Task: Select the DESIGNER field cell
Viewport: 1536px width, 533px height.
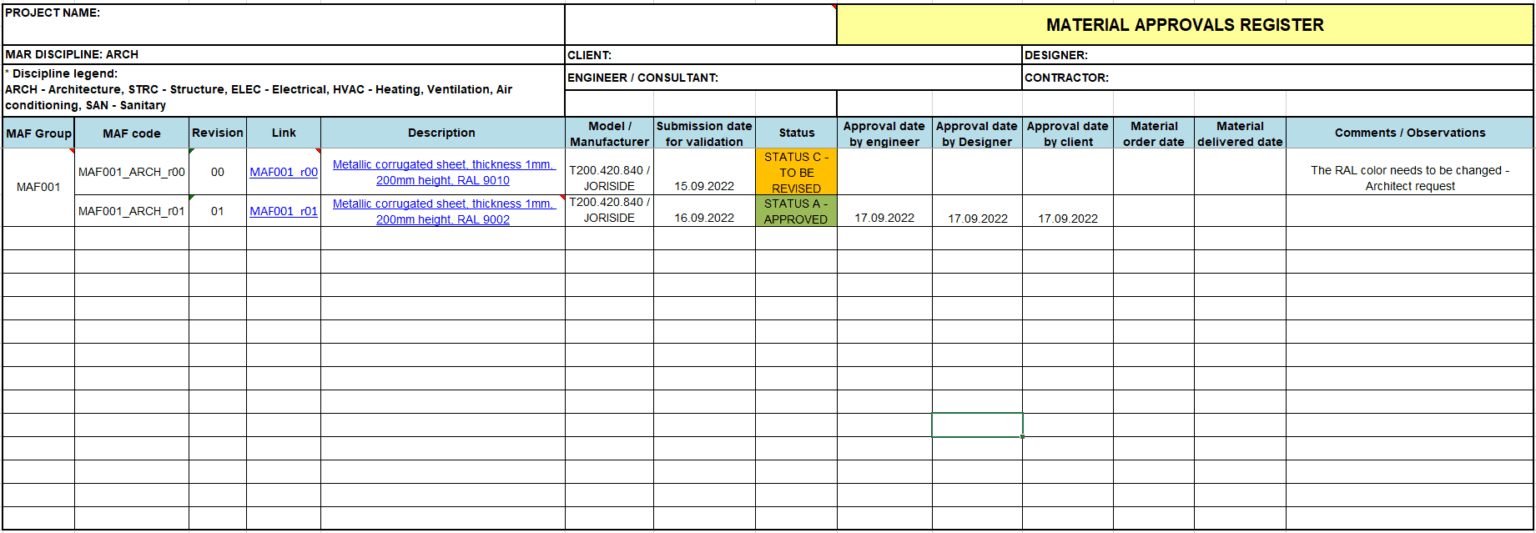Action: (x=1277, y=56)
